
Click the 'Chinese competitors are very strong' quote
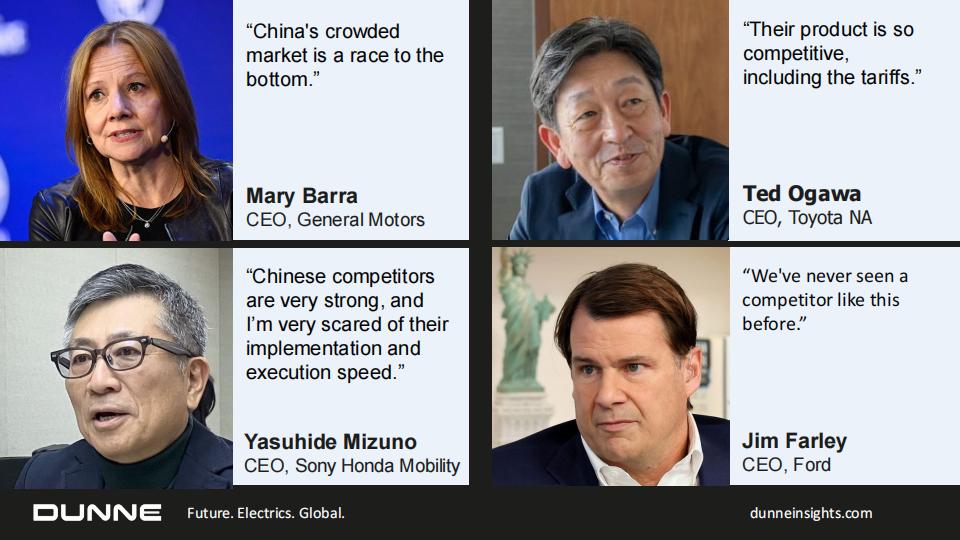(x=347, y=324)
